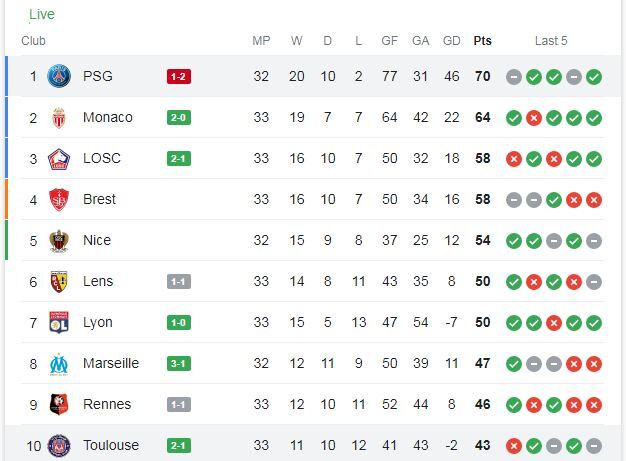Open Marseille's 3-1 match score badge
The image size is (626, 461).
(x=179, y=363)
